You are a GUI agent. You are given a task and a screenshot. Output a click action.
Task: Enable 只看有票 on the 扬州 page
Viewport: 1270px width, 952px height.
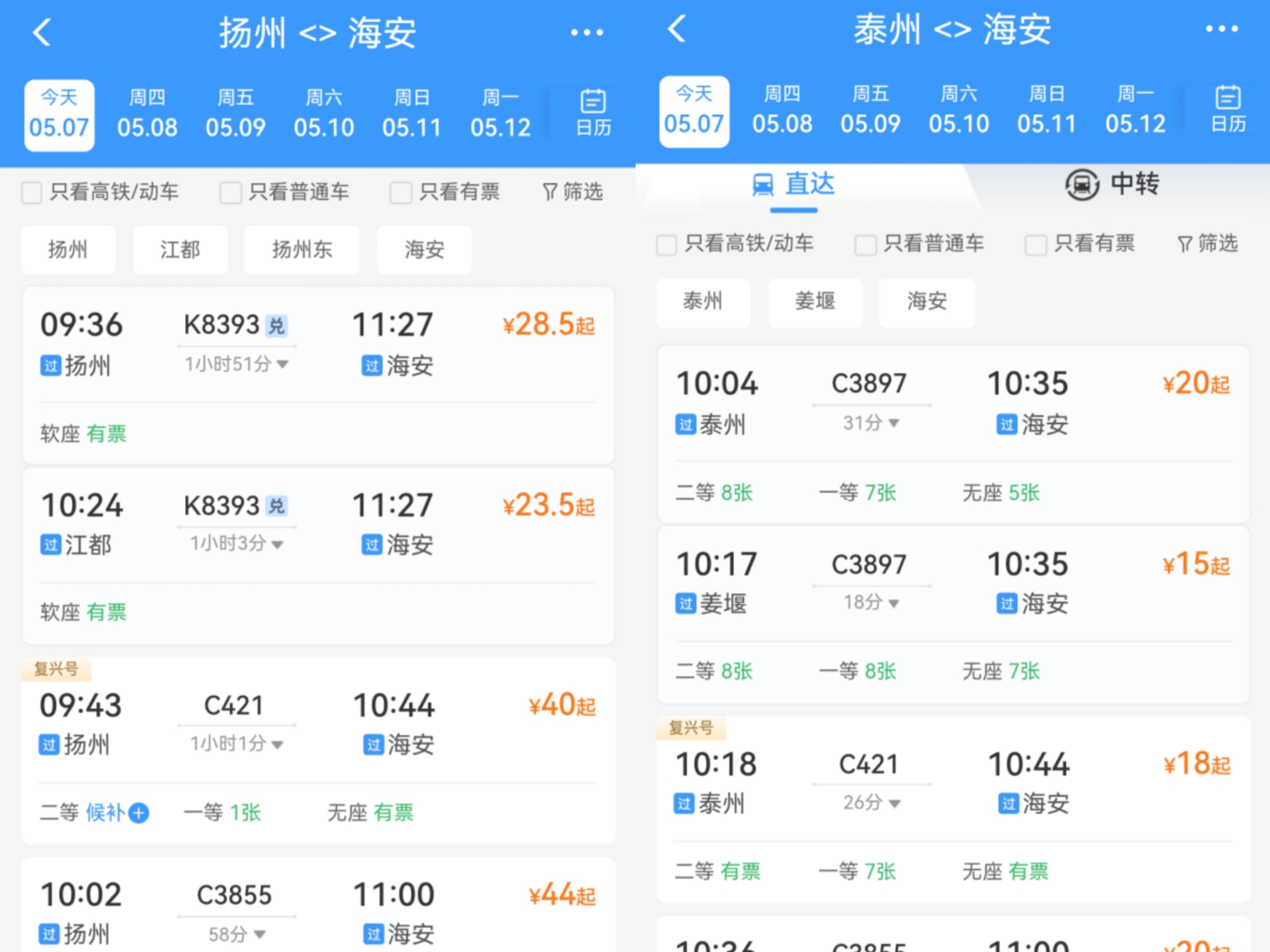(400, 193)
